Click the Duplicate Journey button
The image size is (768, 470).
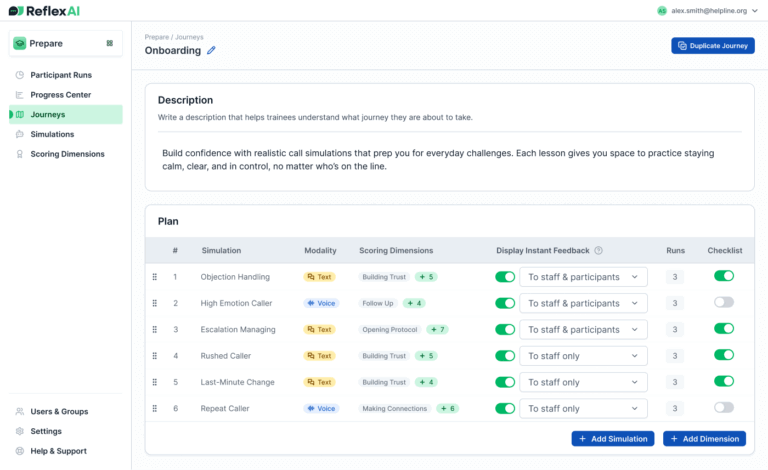(x=713, y=46)
